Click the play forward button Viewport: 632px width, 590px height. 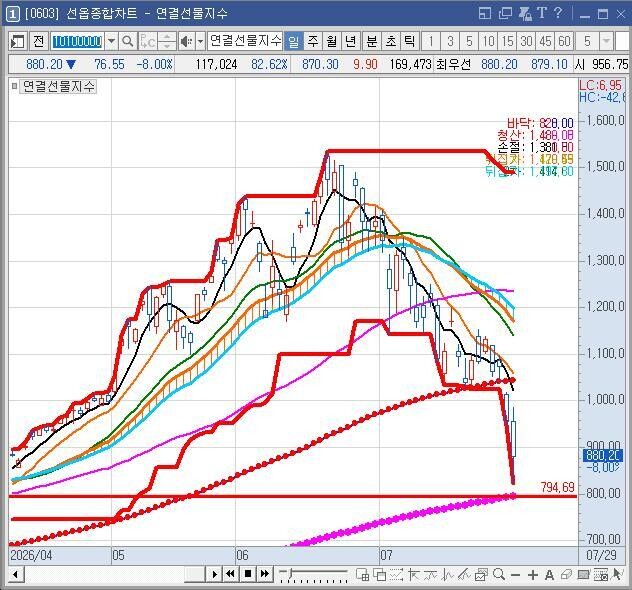(214, 574)
